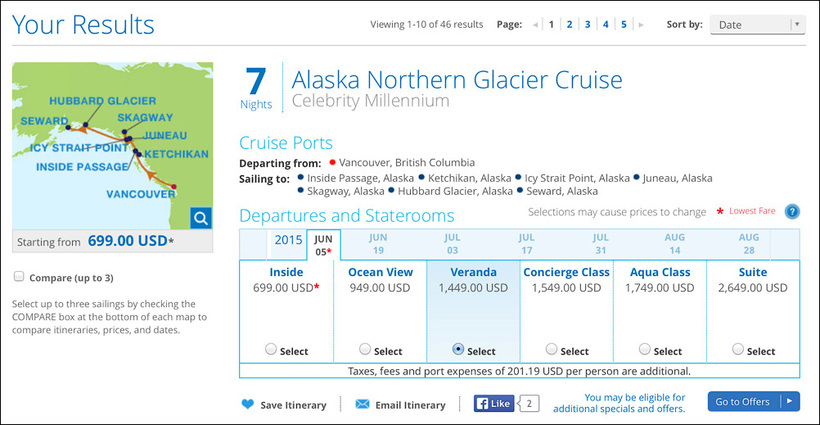The width and height of the screenshot is (820, 425).
Task: Select the Inside stateroom radio button
Action: point(271,350)
